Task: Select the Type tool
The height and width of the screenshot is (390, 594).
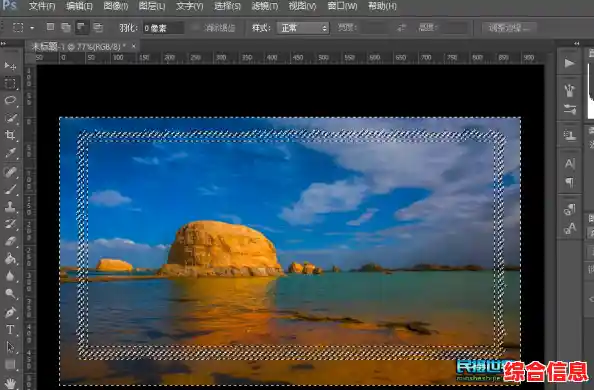Action: coord(10,330)
